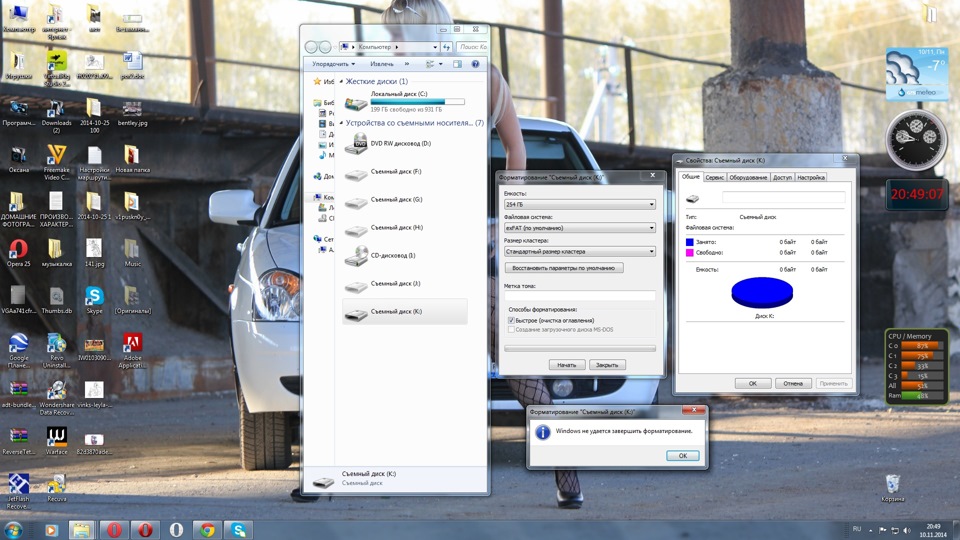The image size is (960, 540).
Task: Select Съемный диск (H:)
Action: (405, 228)
